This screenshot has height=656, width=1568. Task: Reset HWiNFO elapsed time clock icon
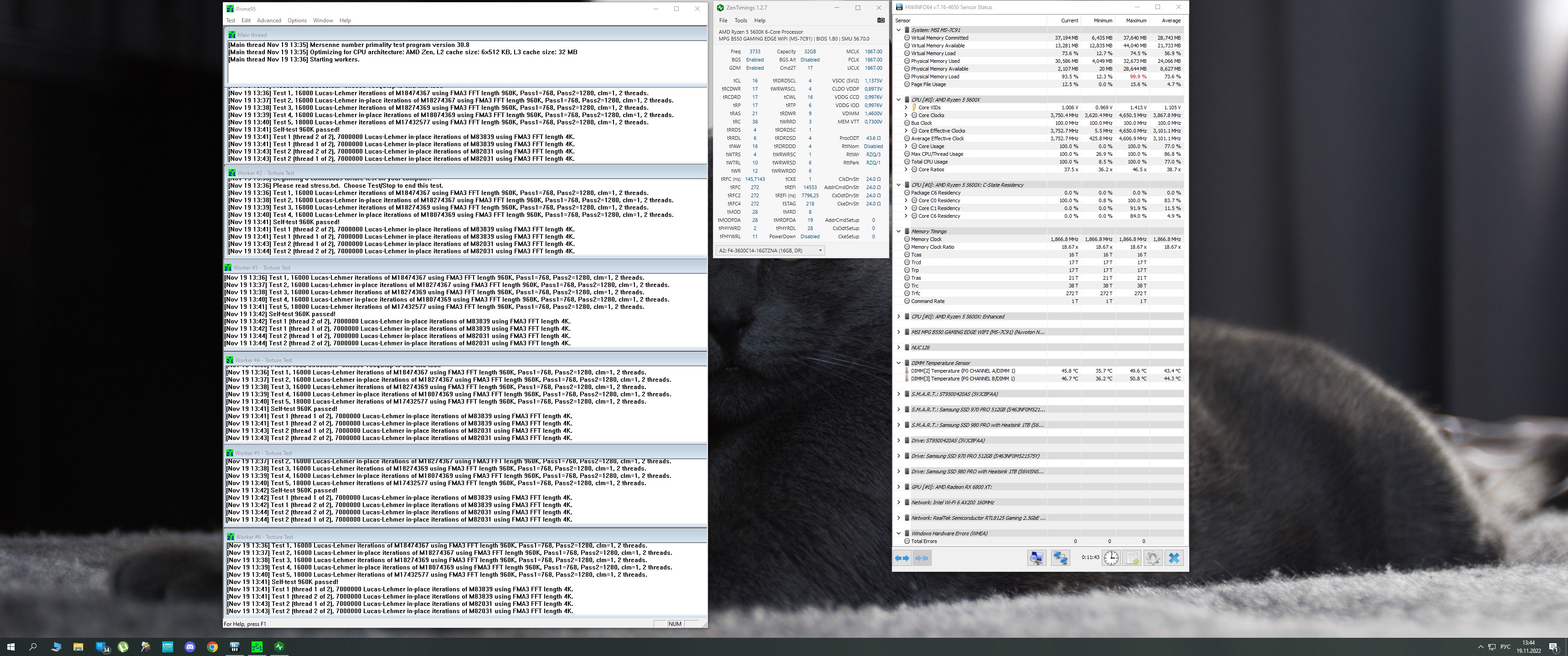click(1111, 558)
